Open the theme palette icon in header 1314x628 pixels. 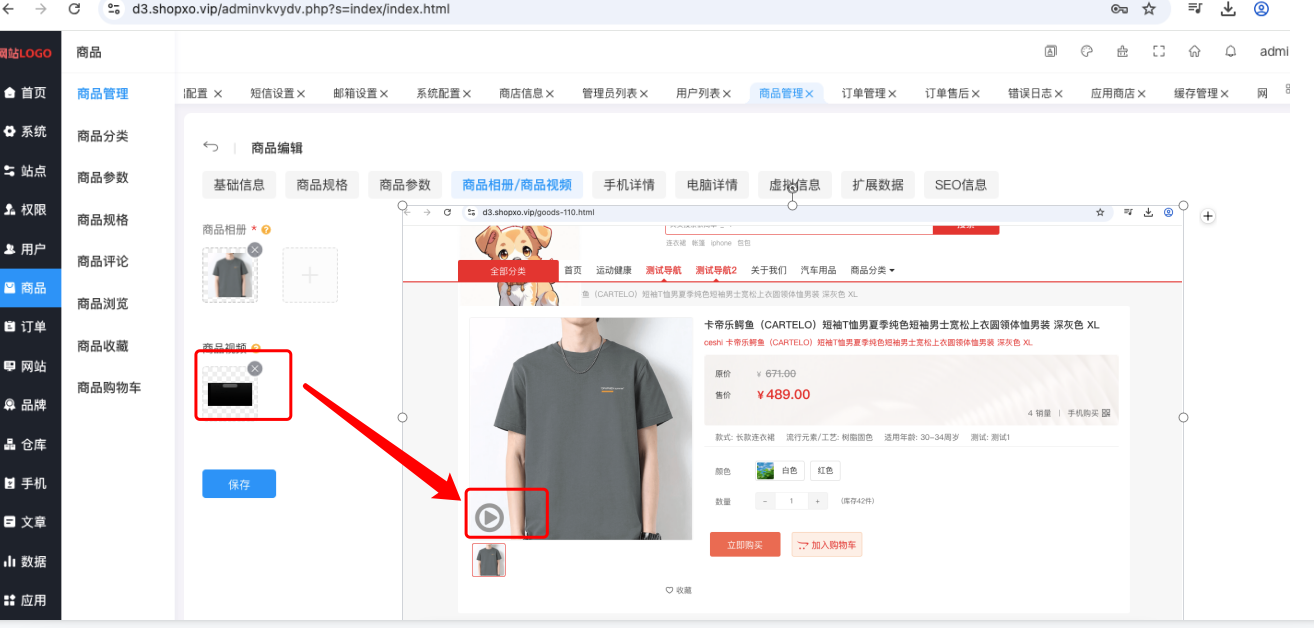pos(1087,52)
